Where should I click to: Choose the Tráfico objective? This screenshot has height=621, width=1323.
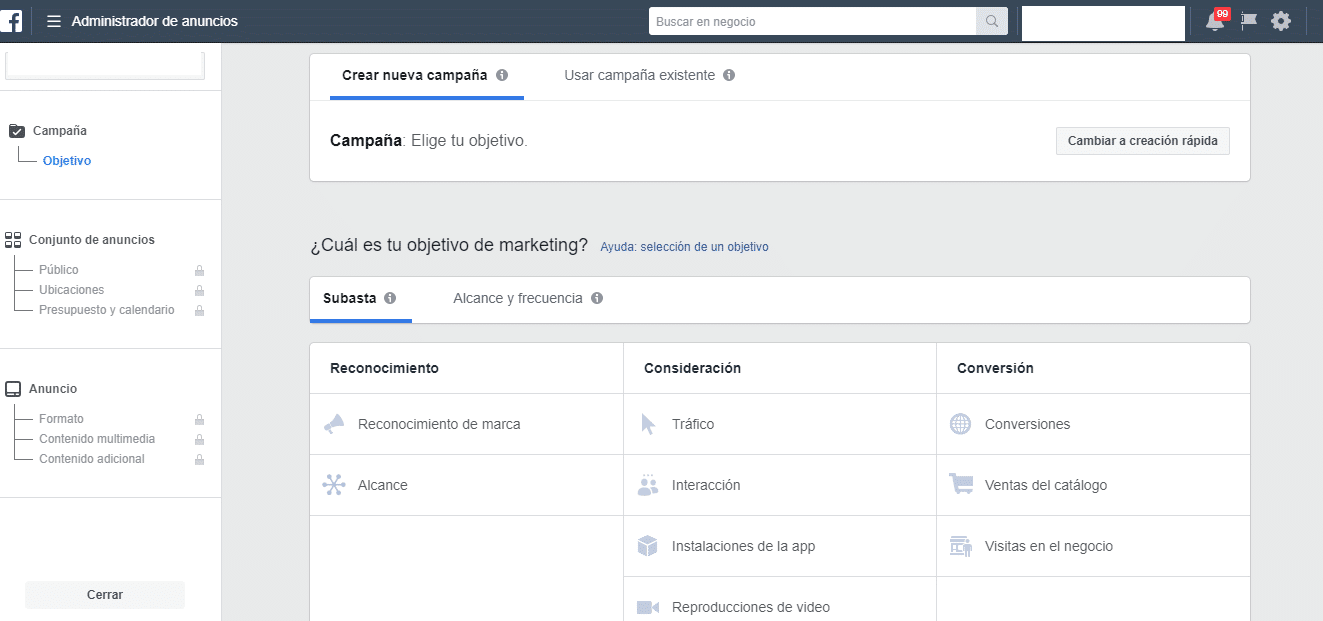point(693,424)
